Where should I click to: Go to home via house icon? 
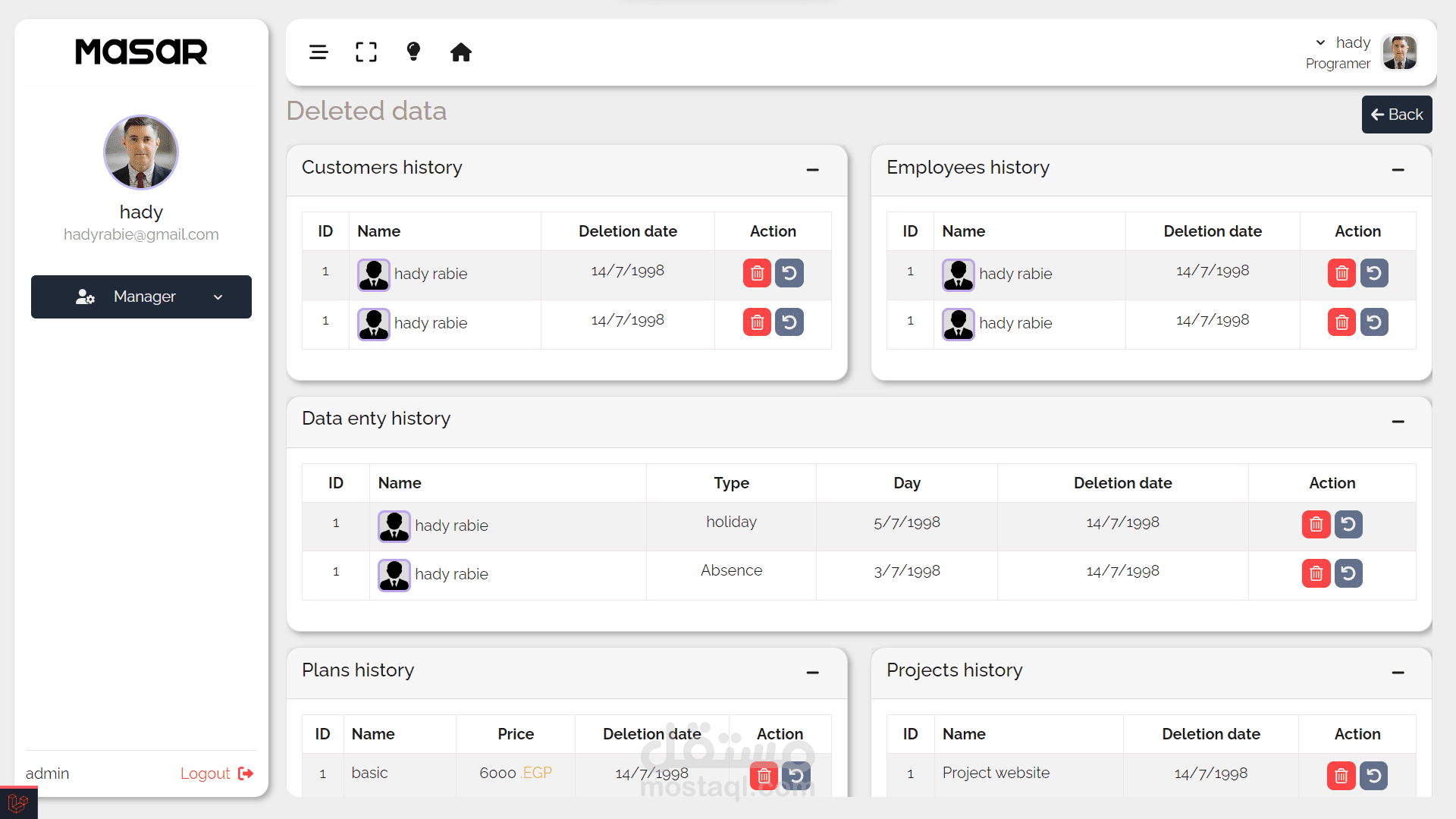[x=461, y=52]
